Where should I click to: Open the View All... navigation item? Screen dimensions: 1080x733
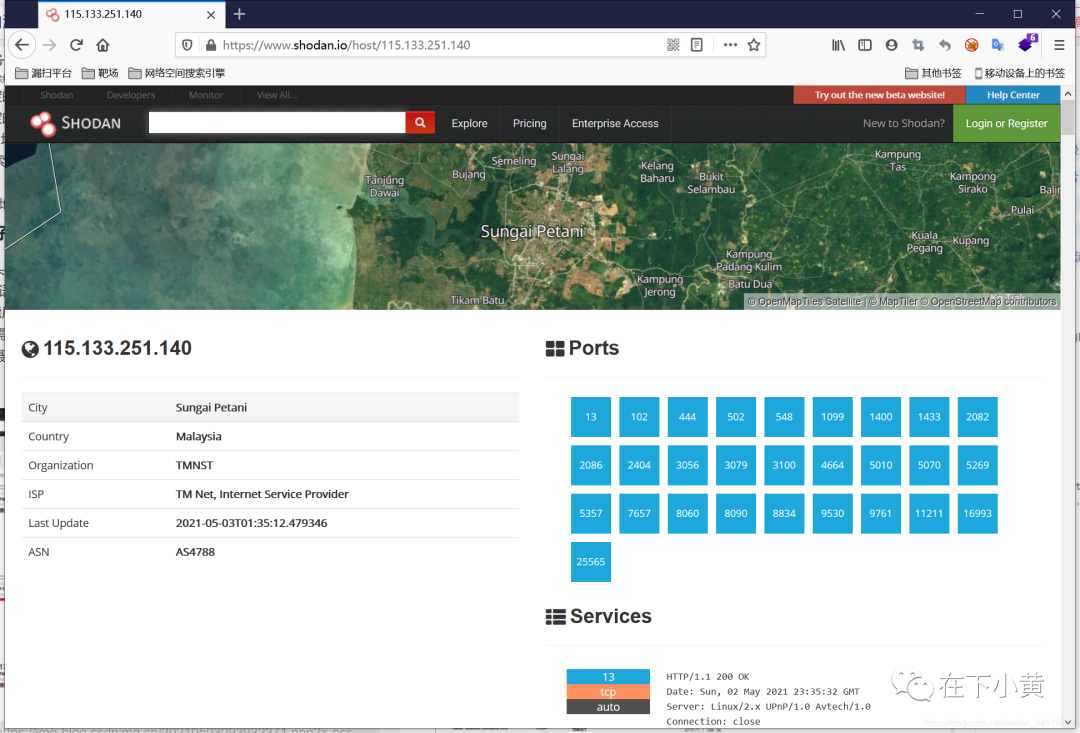click(277, 95)
